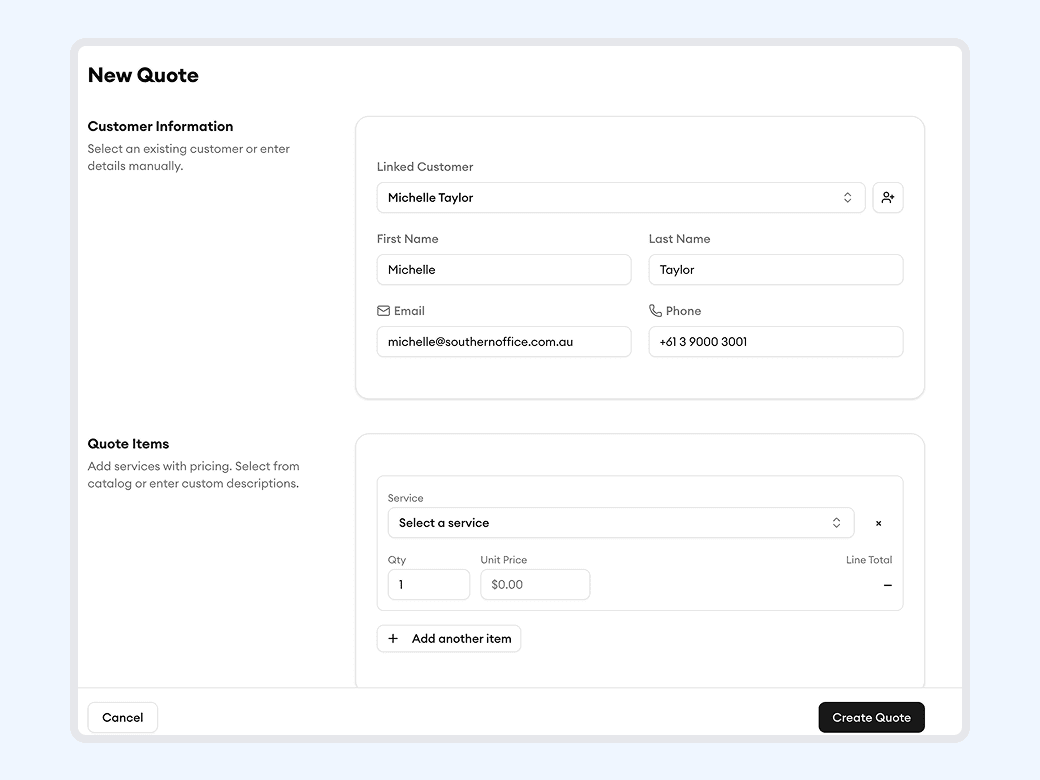Click the Phone field showing +61 3 9000 3001
The height and width of the screenshot is (780, 1040).
pos(775,341)
